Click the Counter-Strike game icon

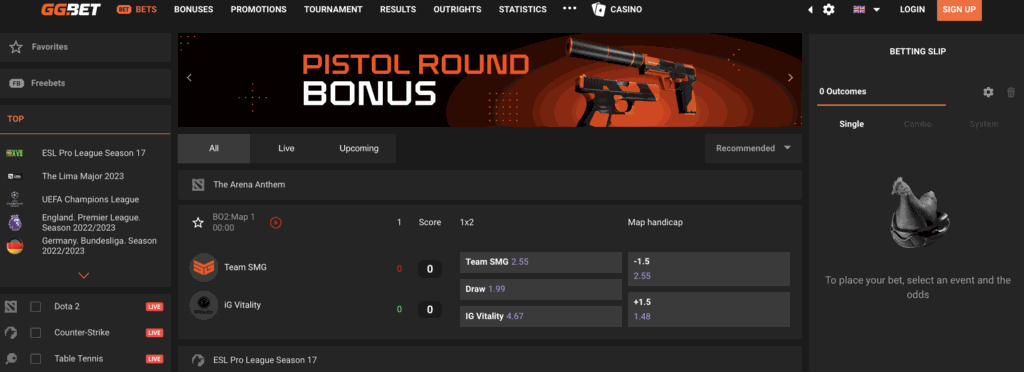pyautogui.click(x=10, y=333)
